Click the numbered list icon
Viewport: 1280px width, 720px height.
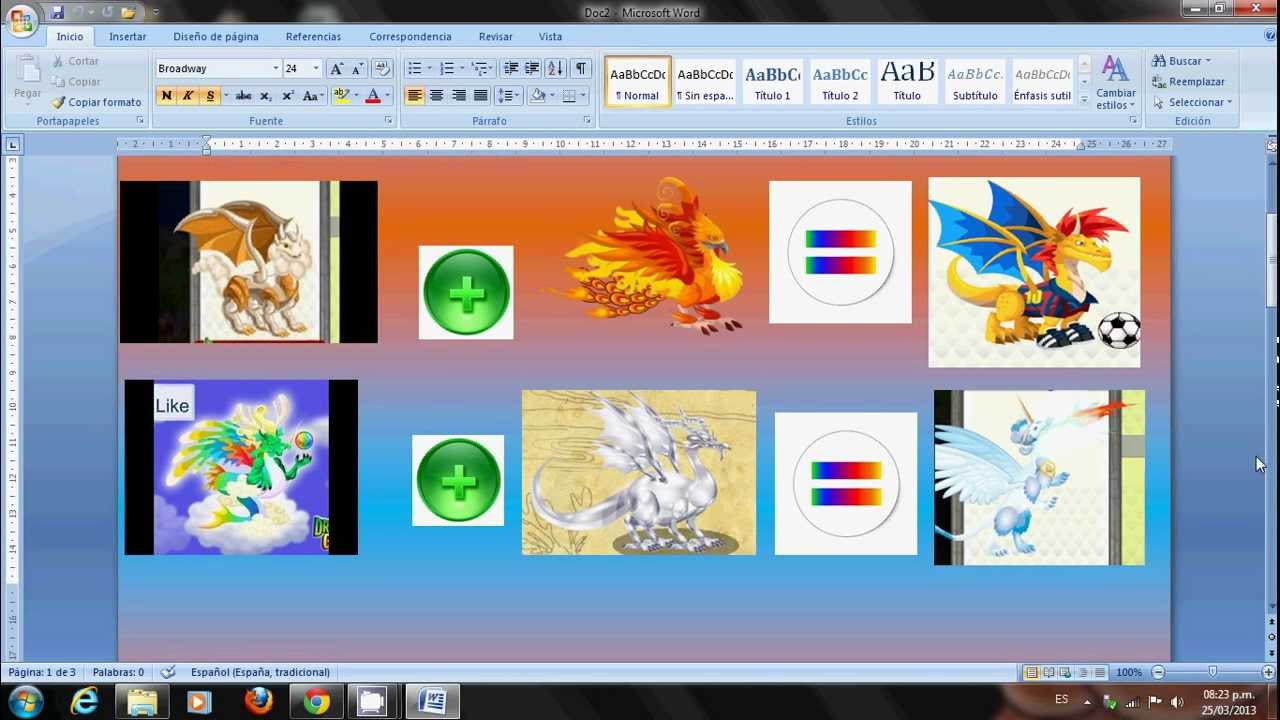coord(446,68)
